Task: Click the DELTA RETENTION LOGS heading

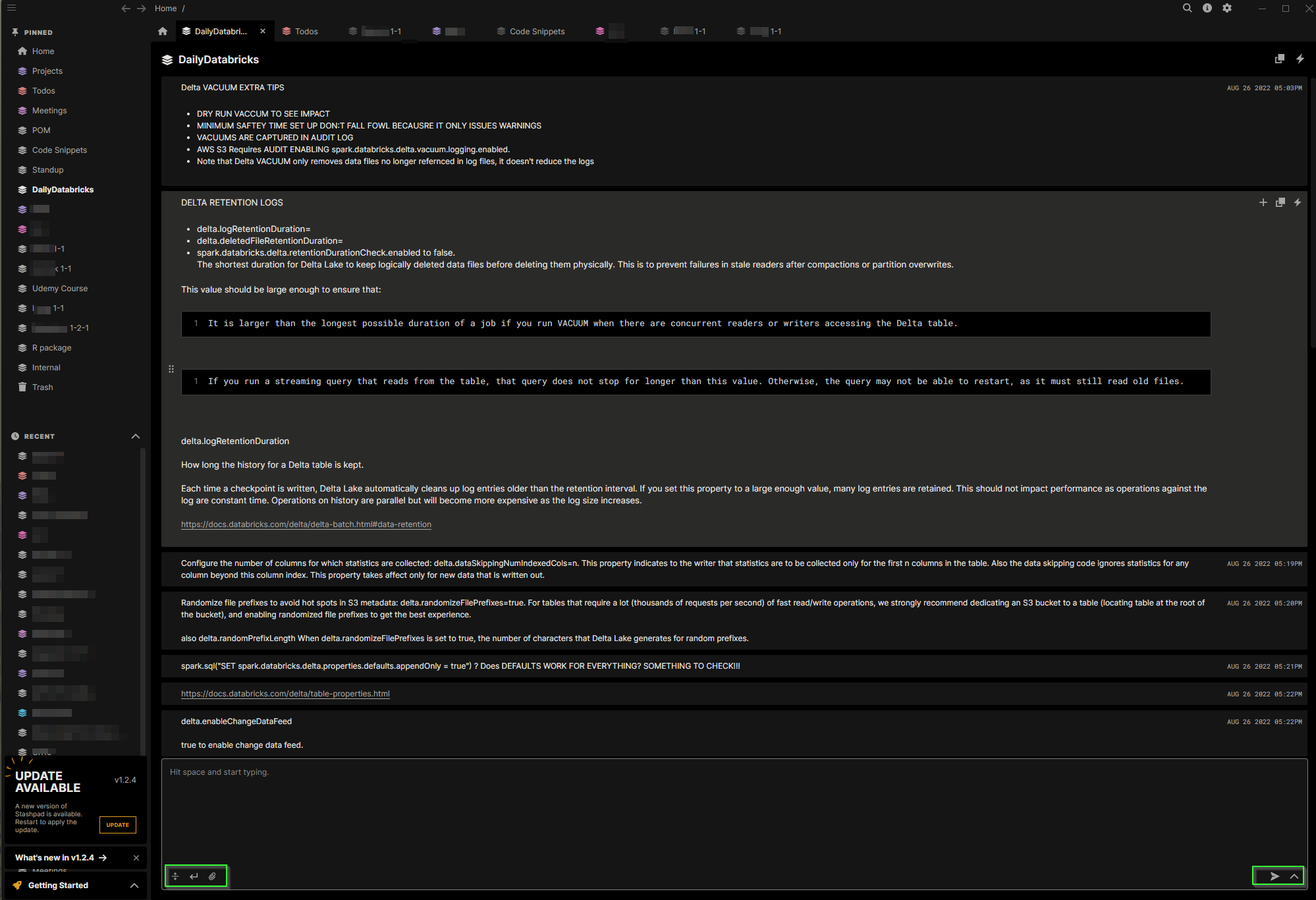Action: point(232,202)
